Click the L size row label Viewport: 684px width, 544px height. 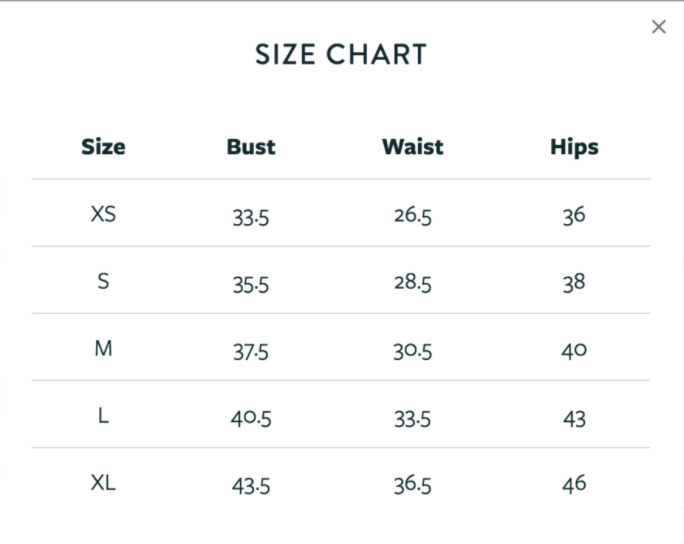103,416
